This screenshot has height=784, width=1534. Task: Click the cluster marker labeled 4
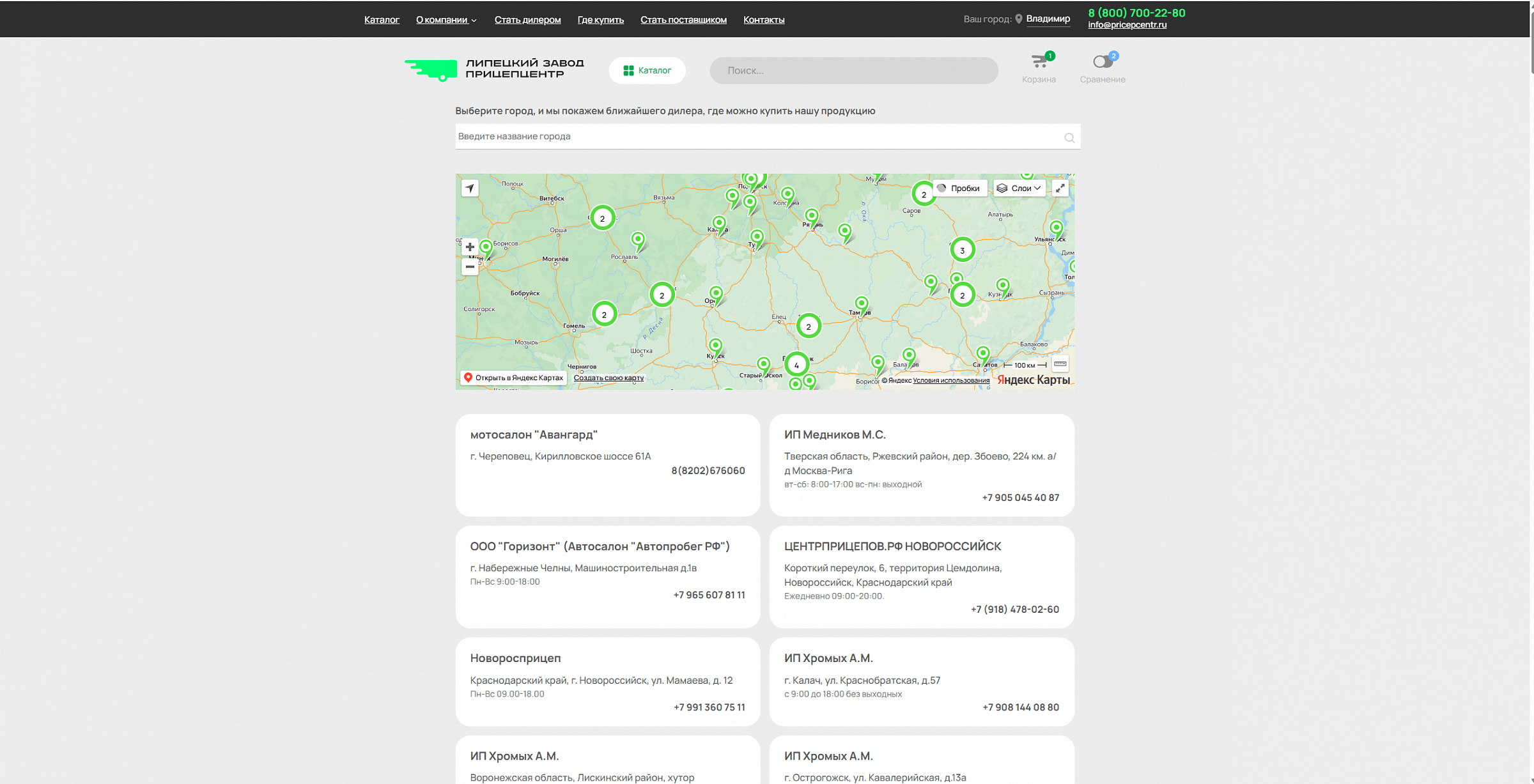(796, 365)
